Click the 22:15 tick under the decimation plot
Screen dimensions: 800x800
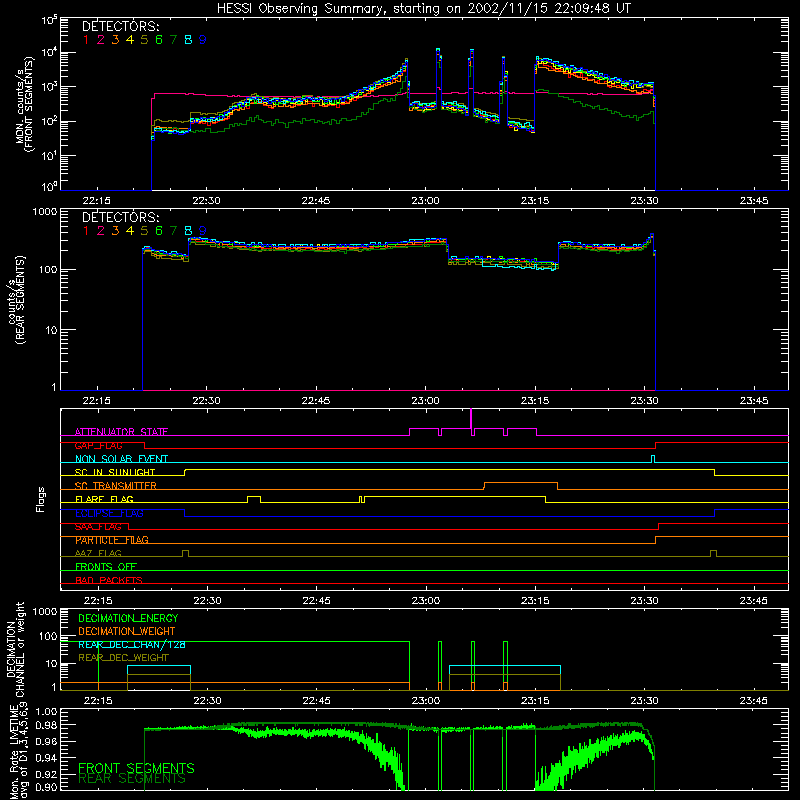[97, 701]
